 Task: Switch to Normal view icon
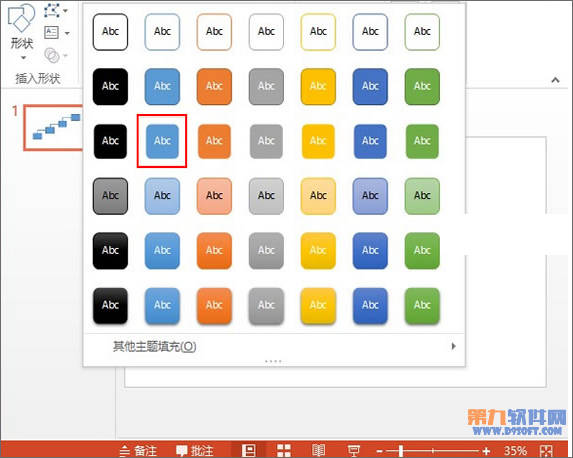(249, 450)
